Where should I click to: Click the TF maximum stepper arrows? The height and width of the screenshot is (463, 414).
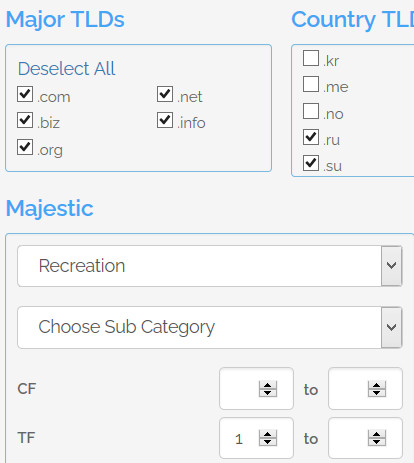(377, 438)
